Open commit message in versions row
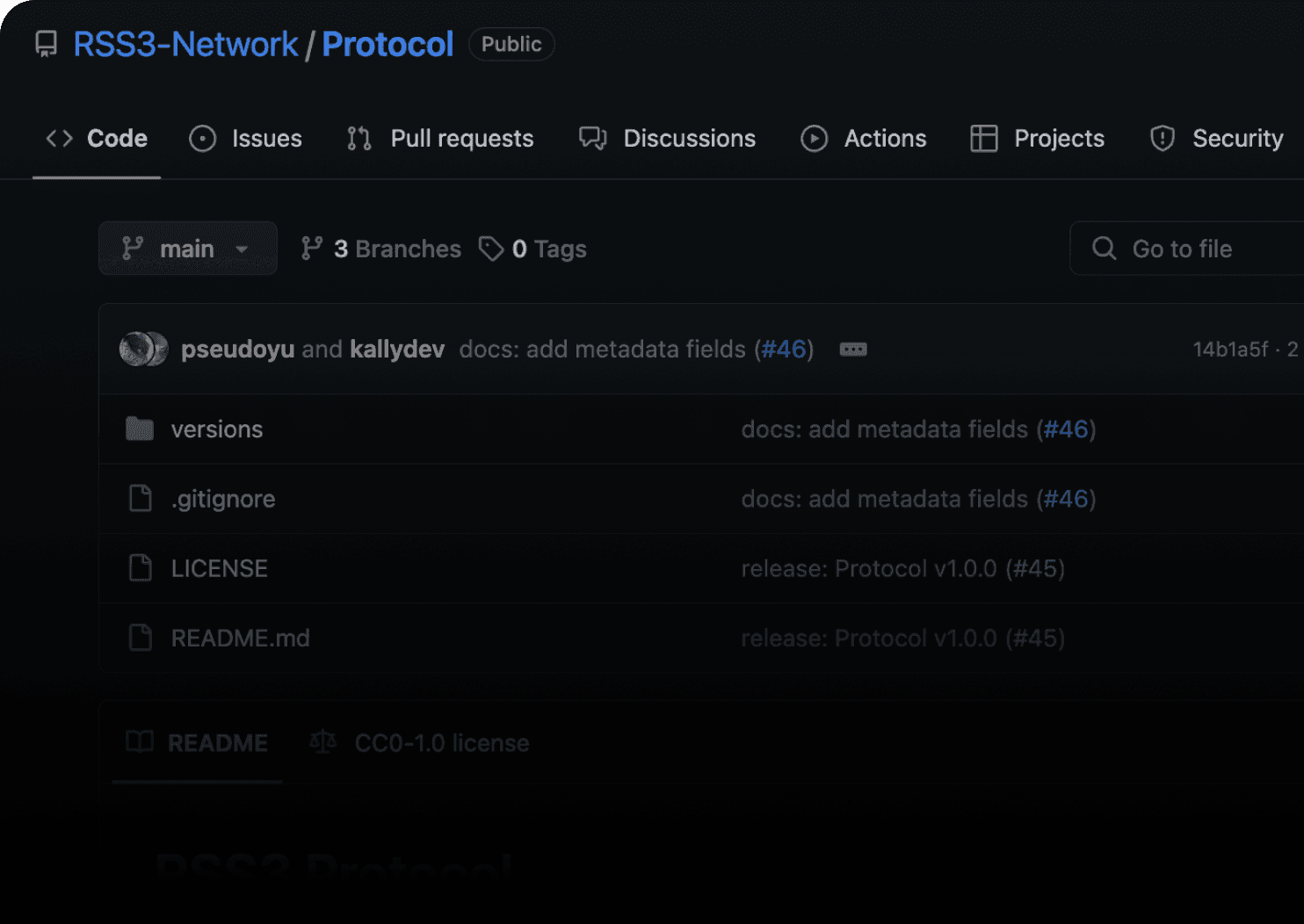The width and height of the screenshot is (1304, 924). click(x=885, y=429)
